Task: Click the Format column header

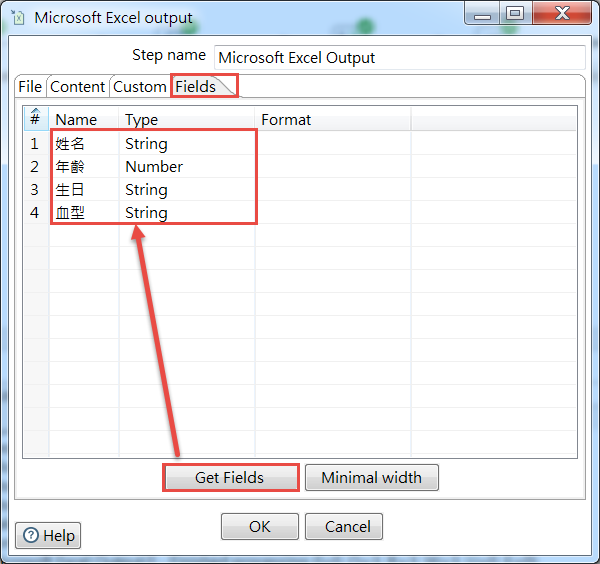Action: click(333, 119)
